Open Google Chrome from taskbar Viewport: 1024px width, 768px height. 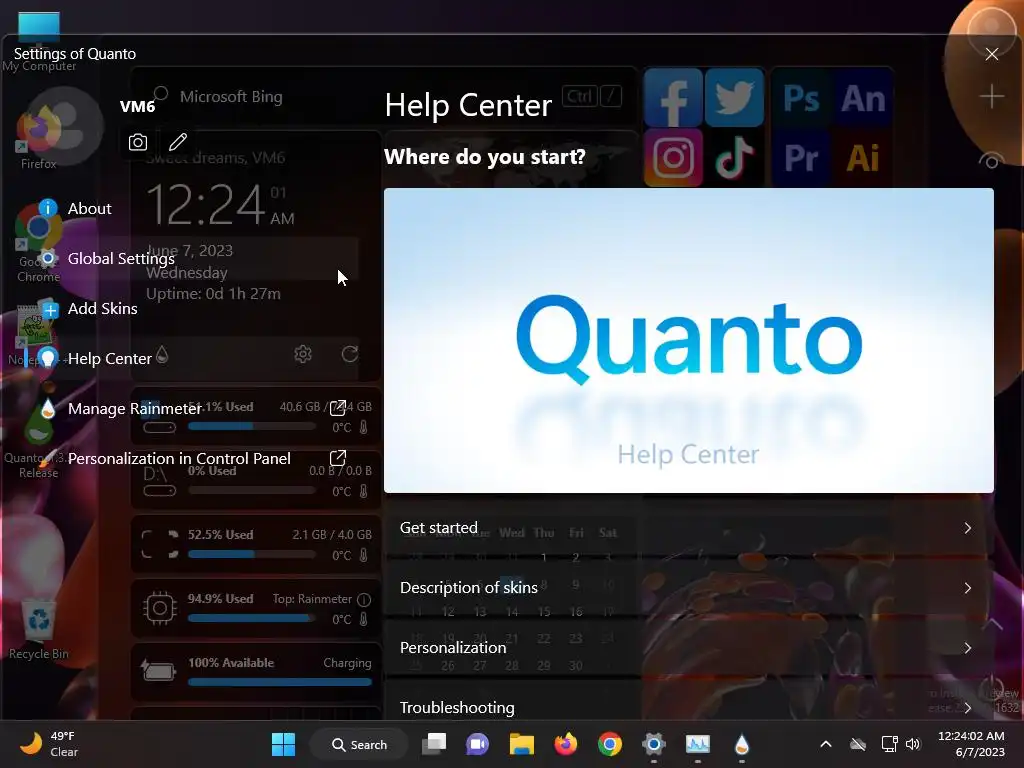pyautogui.click(x=609, y=744)
